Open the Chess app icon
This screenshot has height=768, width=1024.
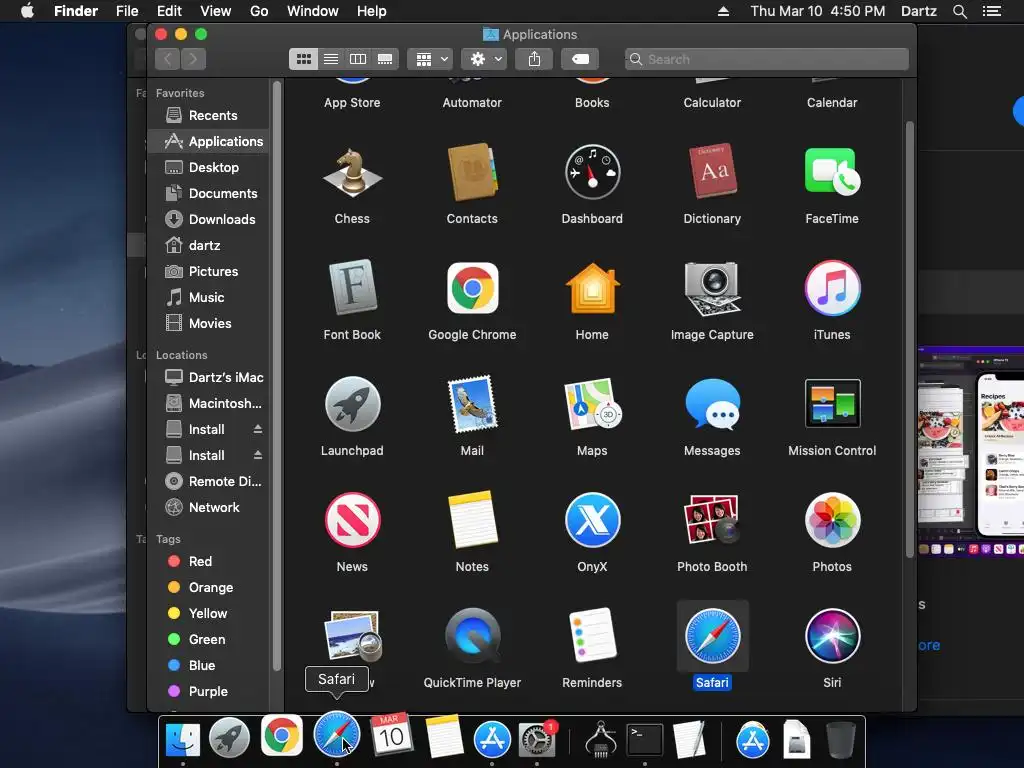point(352,173)
